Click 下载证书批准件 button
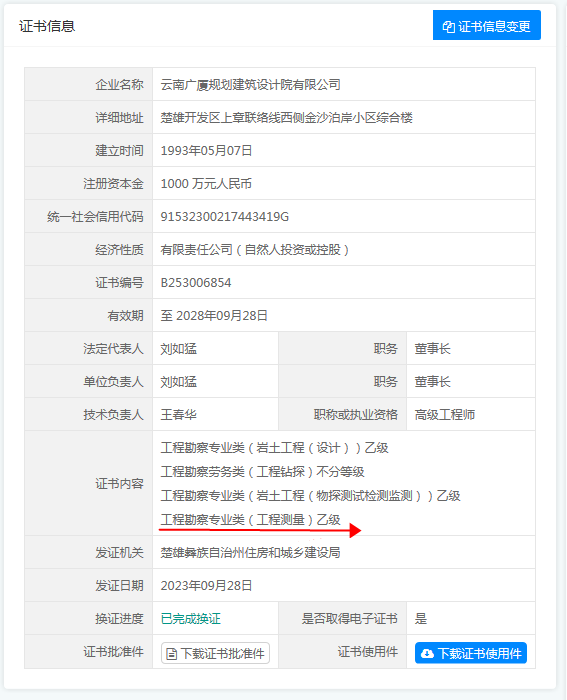The width and height of the screenshot is (567, 700). point(215,654)
